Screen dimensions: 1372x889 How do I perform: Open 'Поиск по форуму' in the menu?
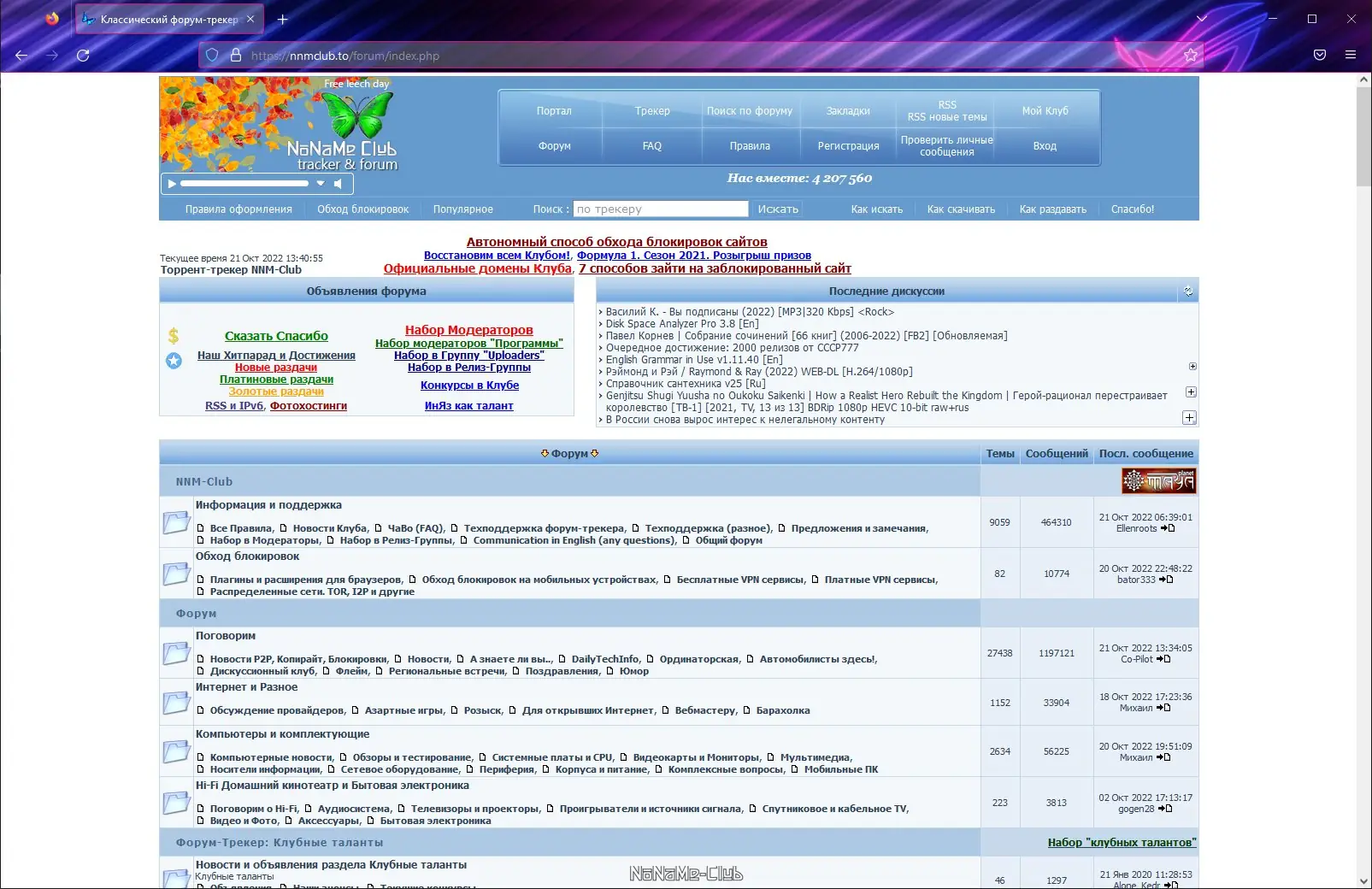point(750,111)
